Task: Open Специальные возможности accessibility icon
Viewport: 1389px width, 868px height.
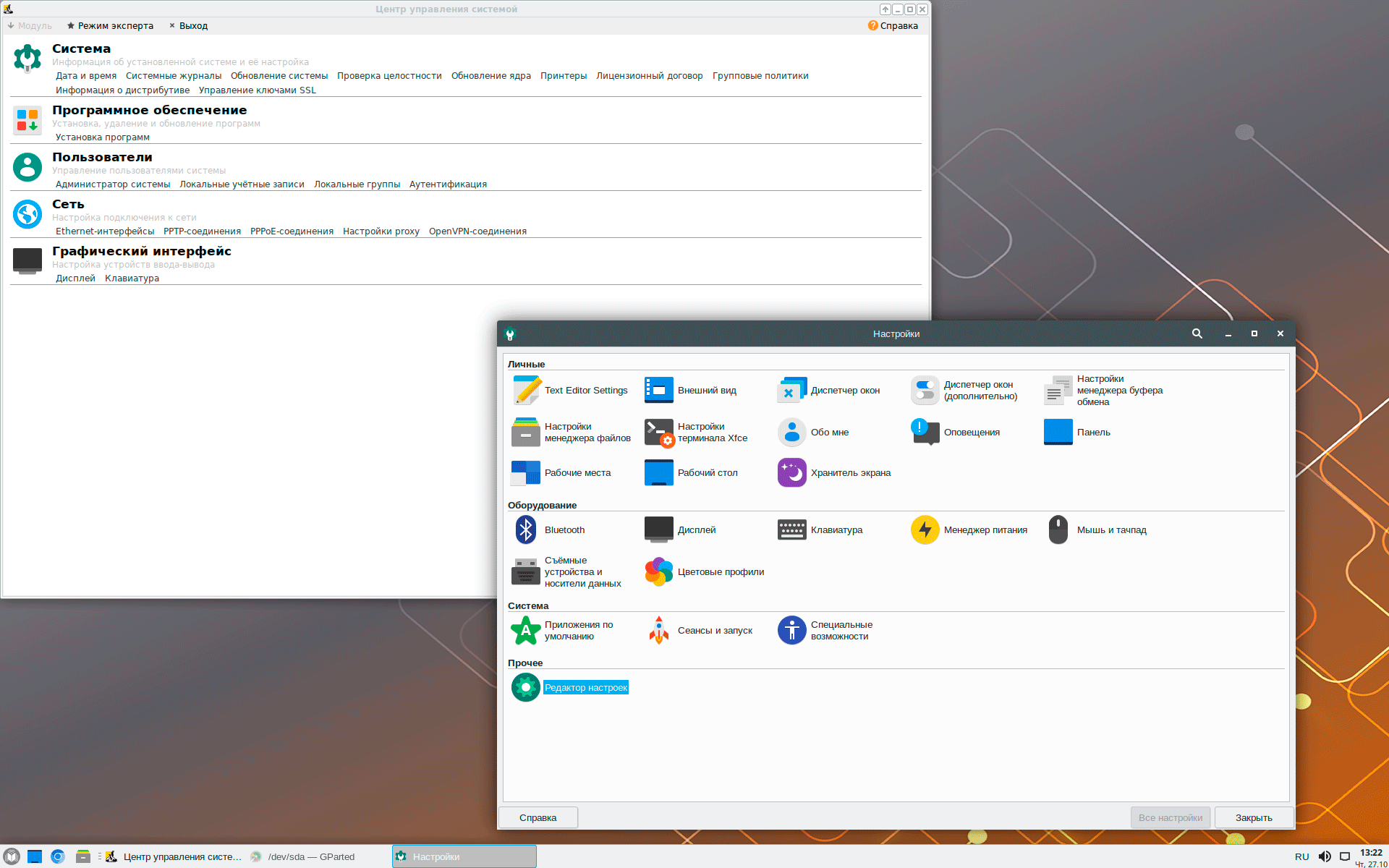Action: coord(791,631)
